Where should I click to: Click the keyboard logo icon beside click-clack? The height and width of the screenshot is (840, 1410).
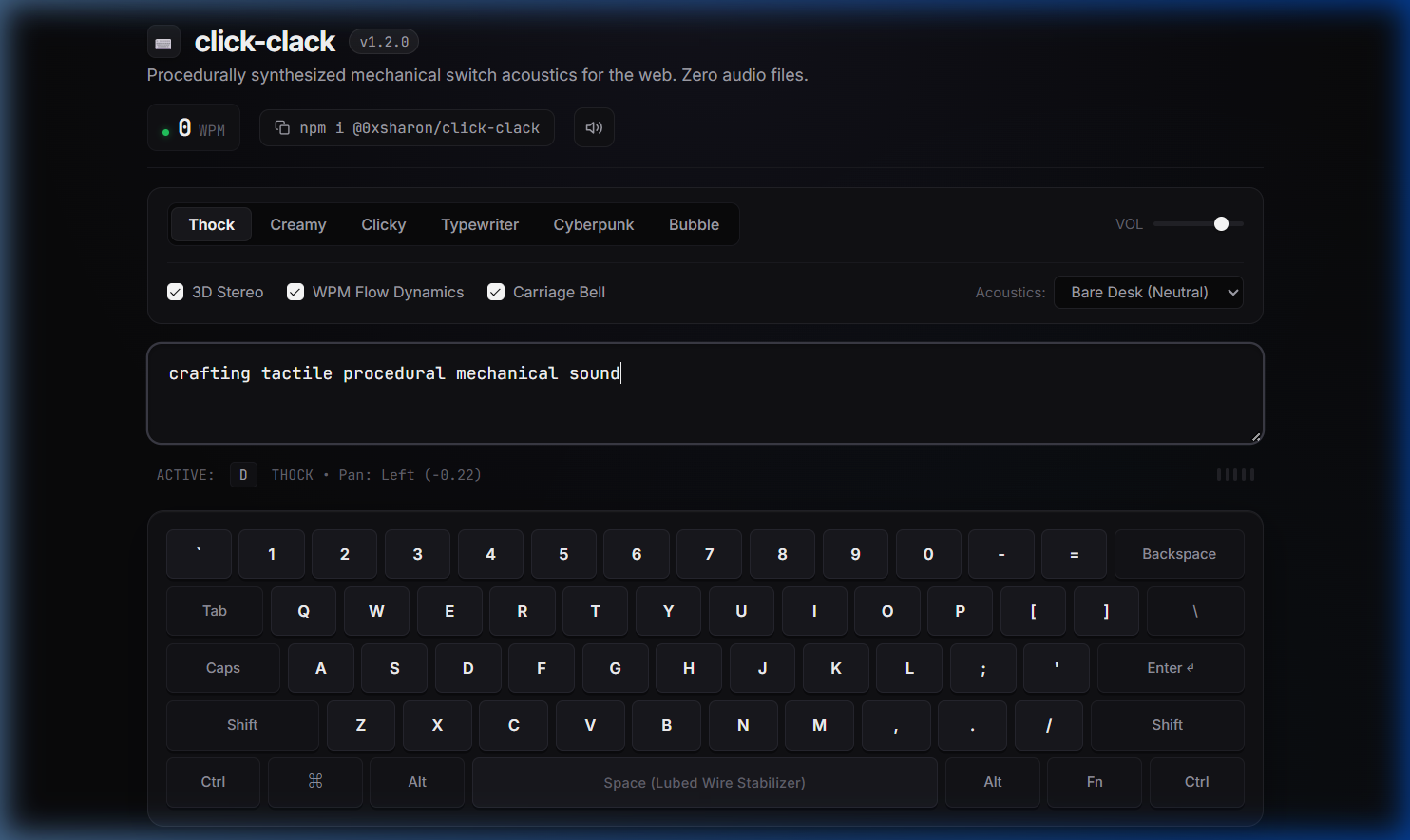pos(163,42)
